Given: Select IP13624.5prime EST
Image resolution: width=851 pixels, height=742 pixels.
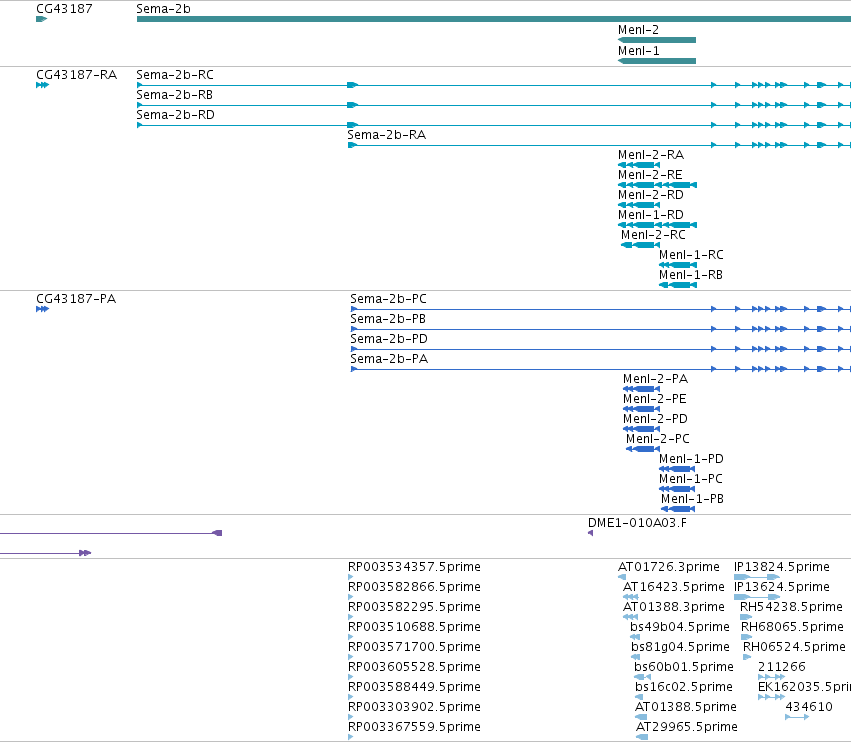Looking at the screenshot, I should point(757,597).
